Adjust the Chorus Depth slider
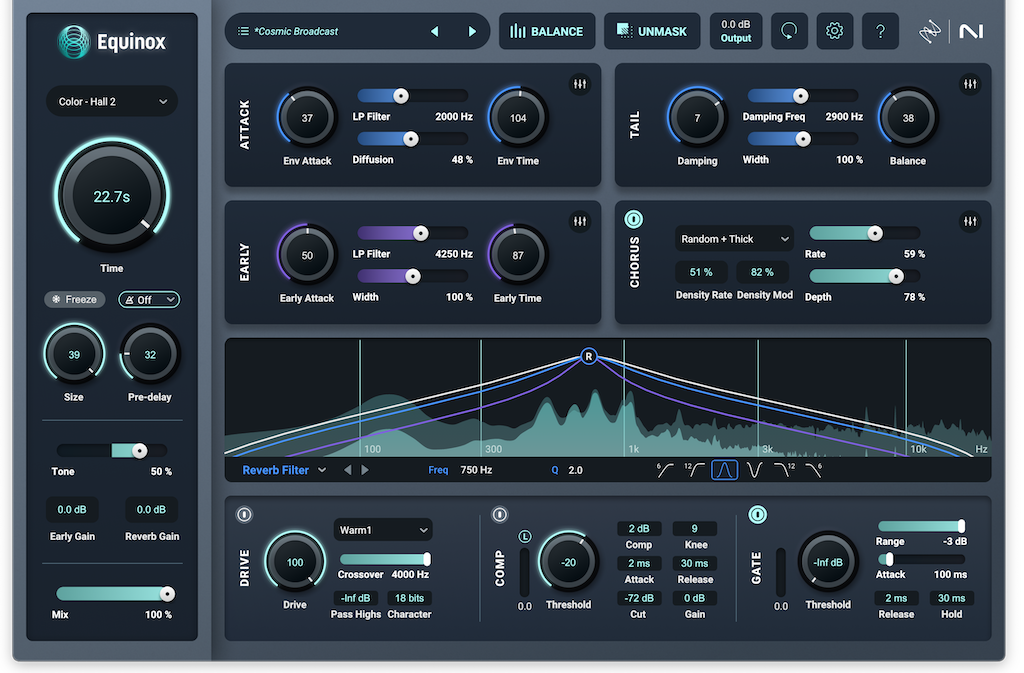Viewport: 1024px width, 673px height. [865, 276]
